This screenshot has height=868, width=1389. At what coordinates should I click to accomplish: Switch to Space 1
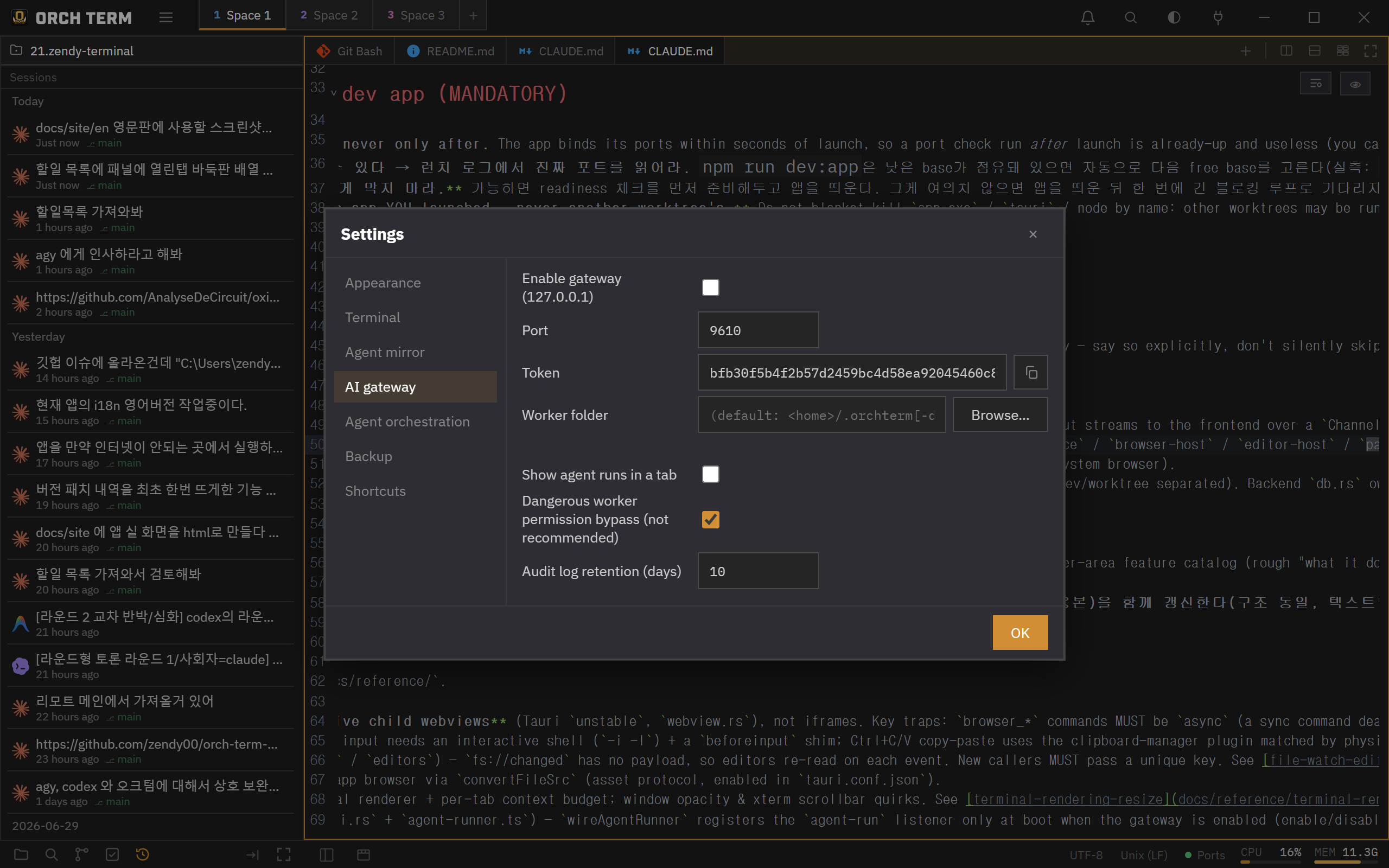tap(242, 16)
